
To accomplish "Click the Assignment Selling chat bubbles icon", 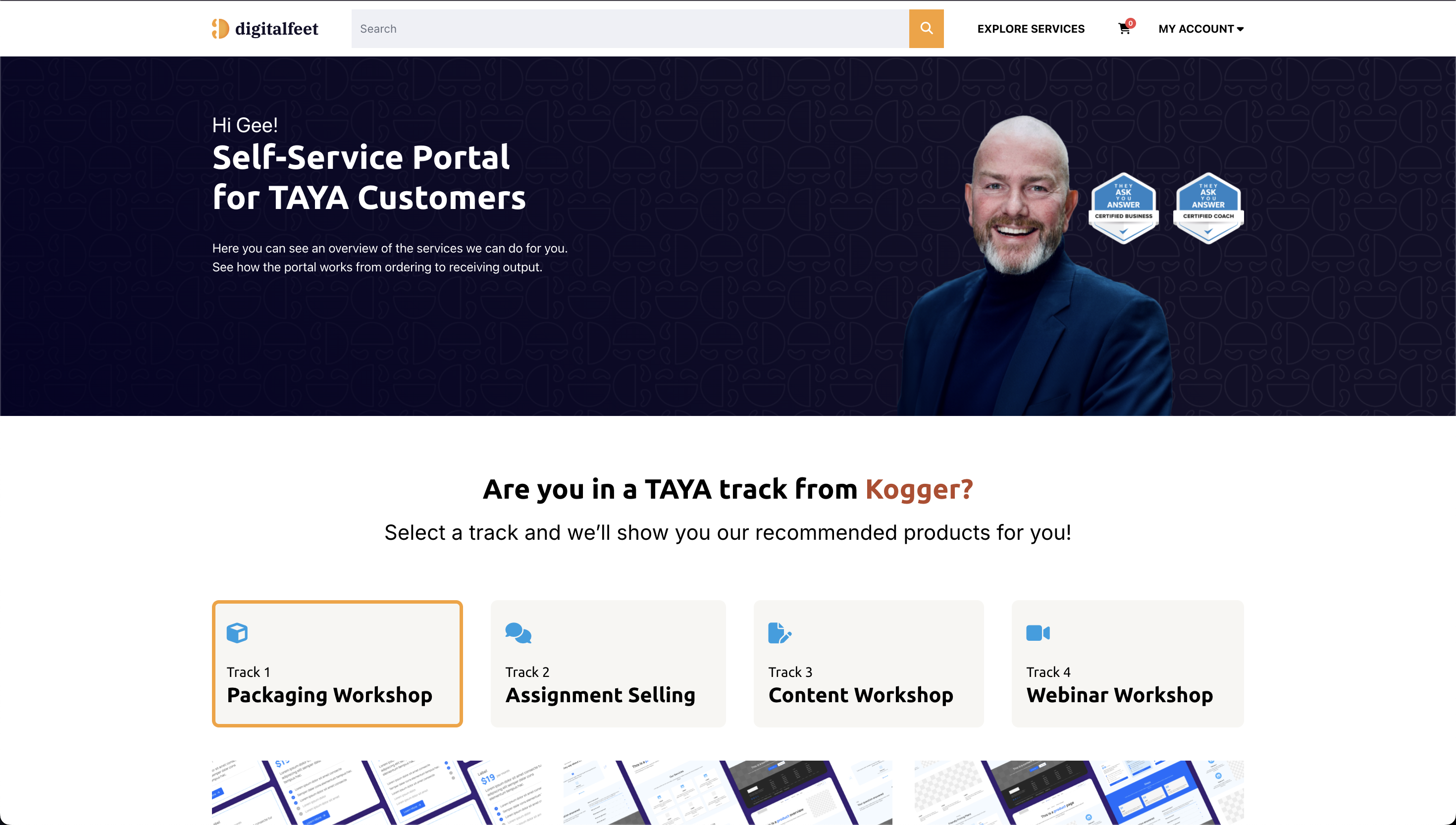I will click(518, 632).
